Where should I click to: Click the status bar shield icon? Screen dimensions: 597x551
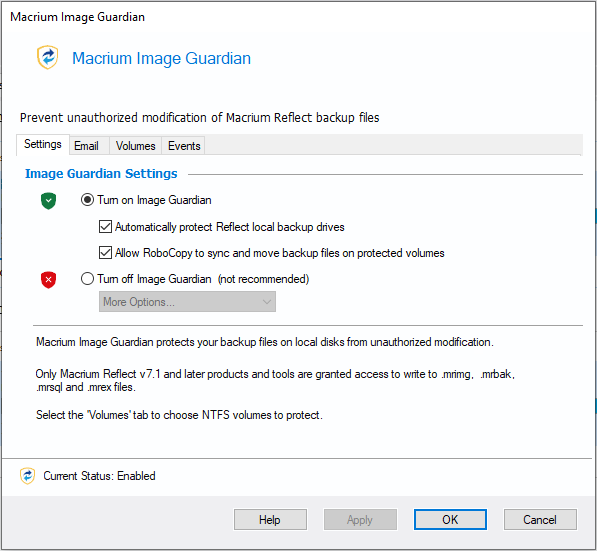point(27,476)
